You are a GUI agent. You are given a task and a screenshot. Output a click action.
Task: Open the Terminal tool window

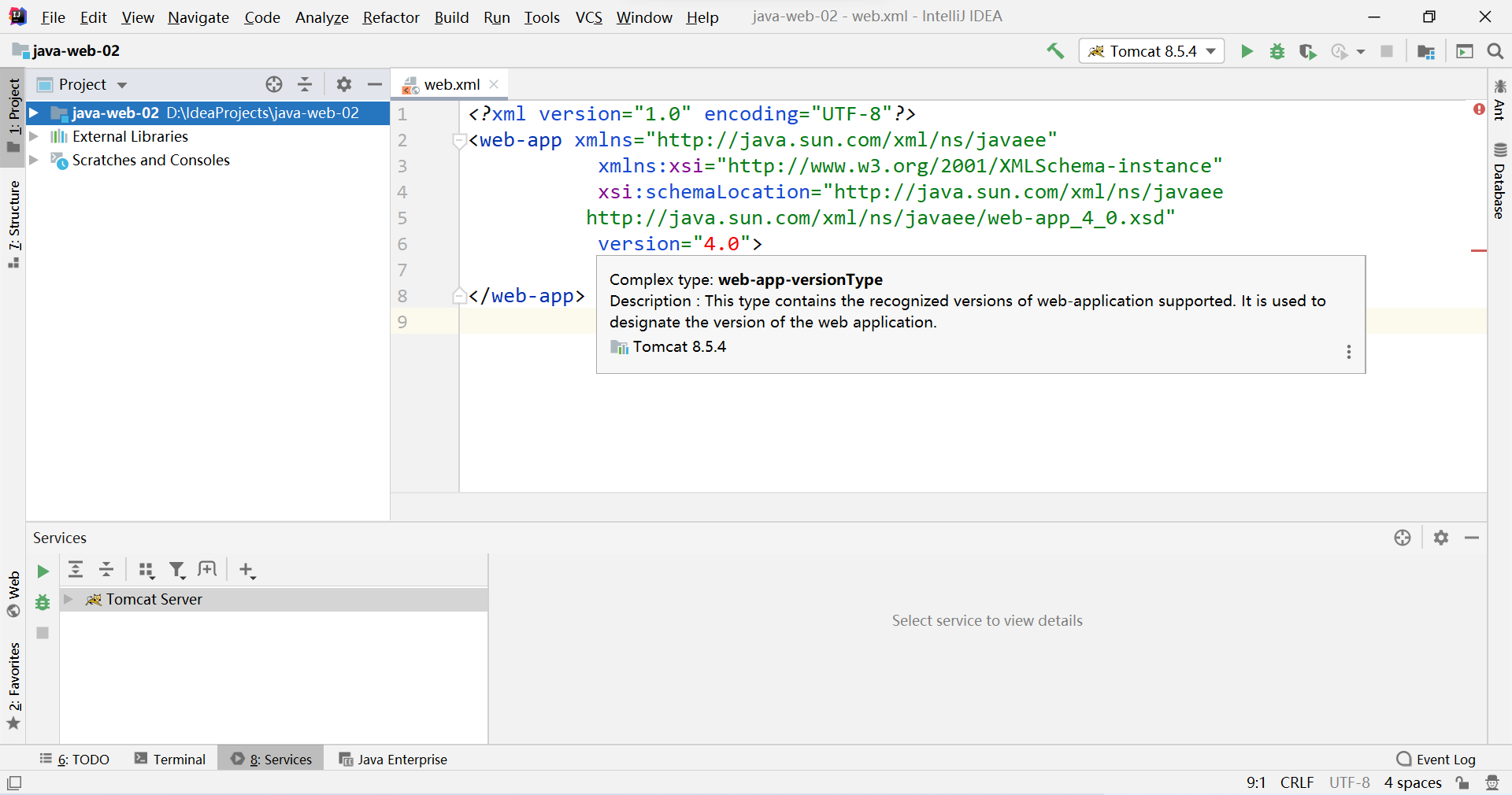[170, 759]
